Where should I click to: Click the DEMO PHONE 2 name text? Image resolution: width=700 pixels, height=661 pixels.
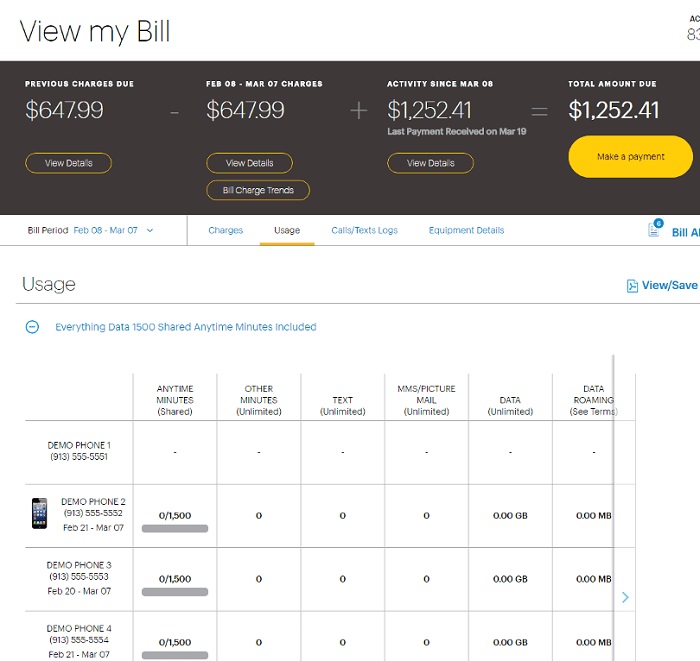[93, 502]
